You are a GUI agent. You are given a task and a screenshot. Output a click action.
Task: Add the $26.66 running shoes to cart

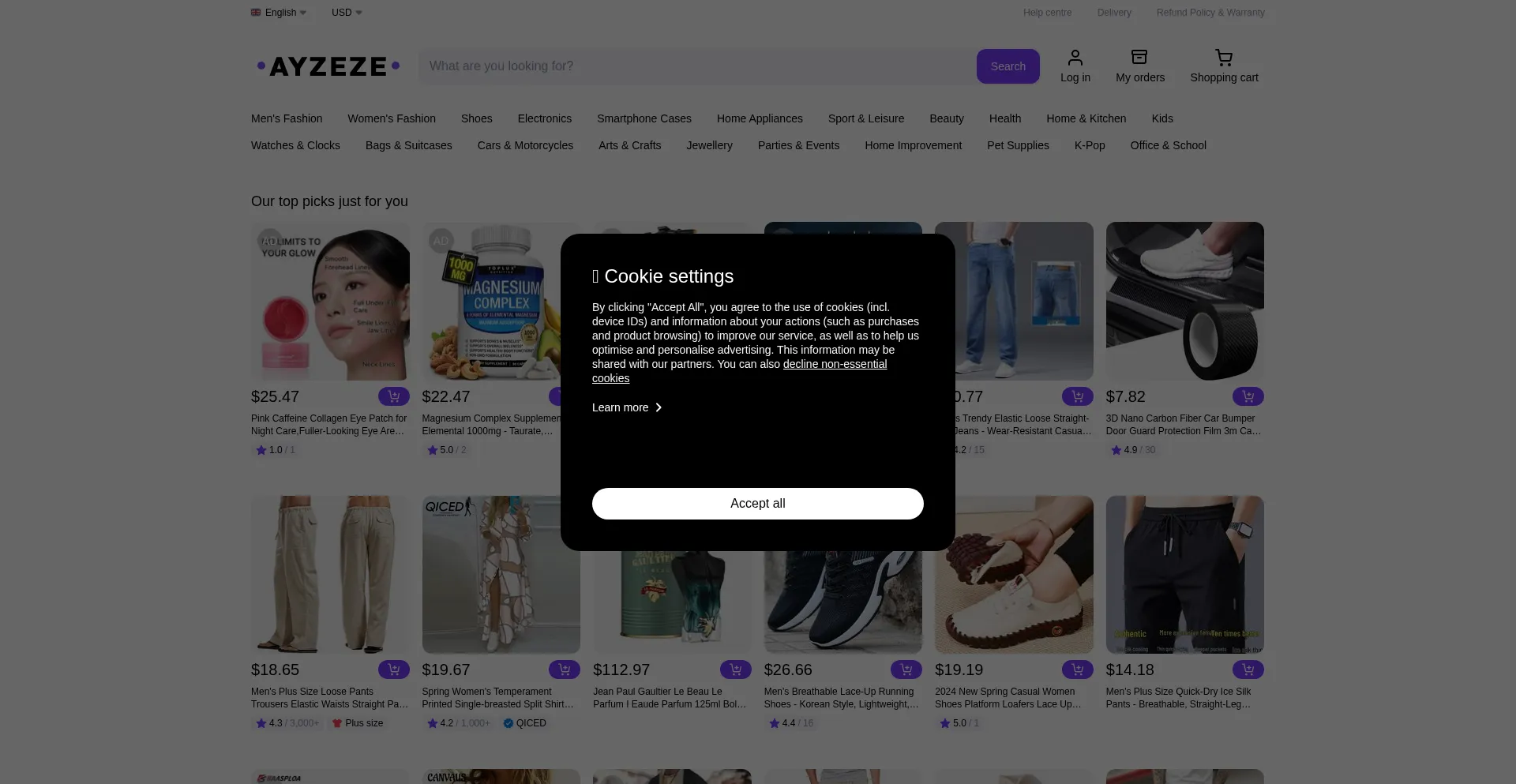(x=906, y=670)
